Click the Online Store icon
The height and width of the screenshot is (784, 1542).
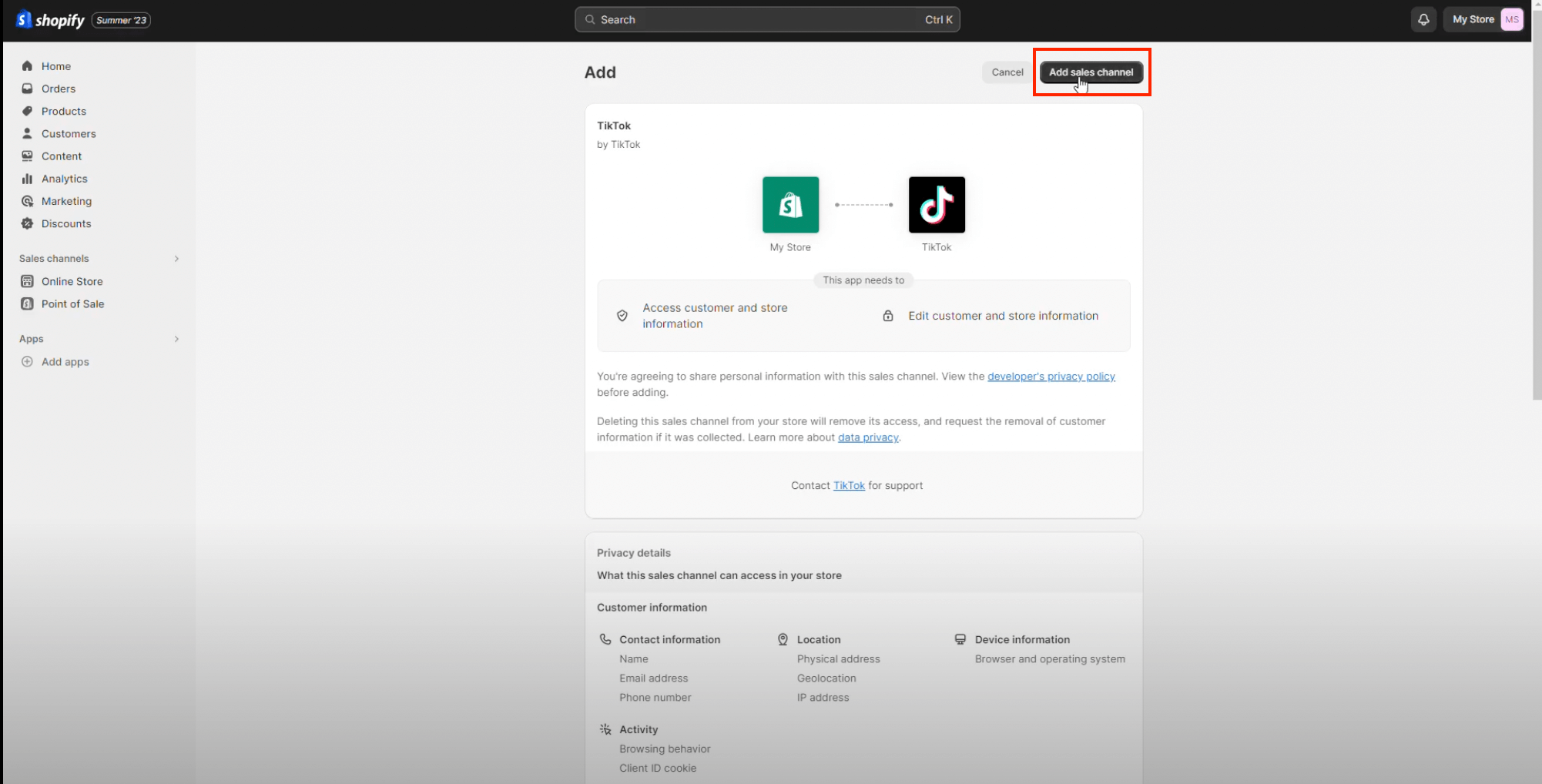(27, 281)
